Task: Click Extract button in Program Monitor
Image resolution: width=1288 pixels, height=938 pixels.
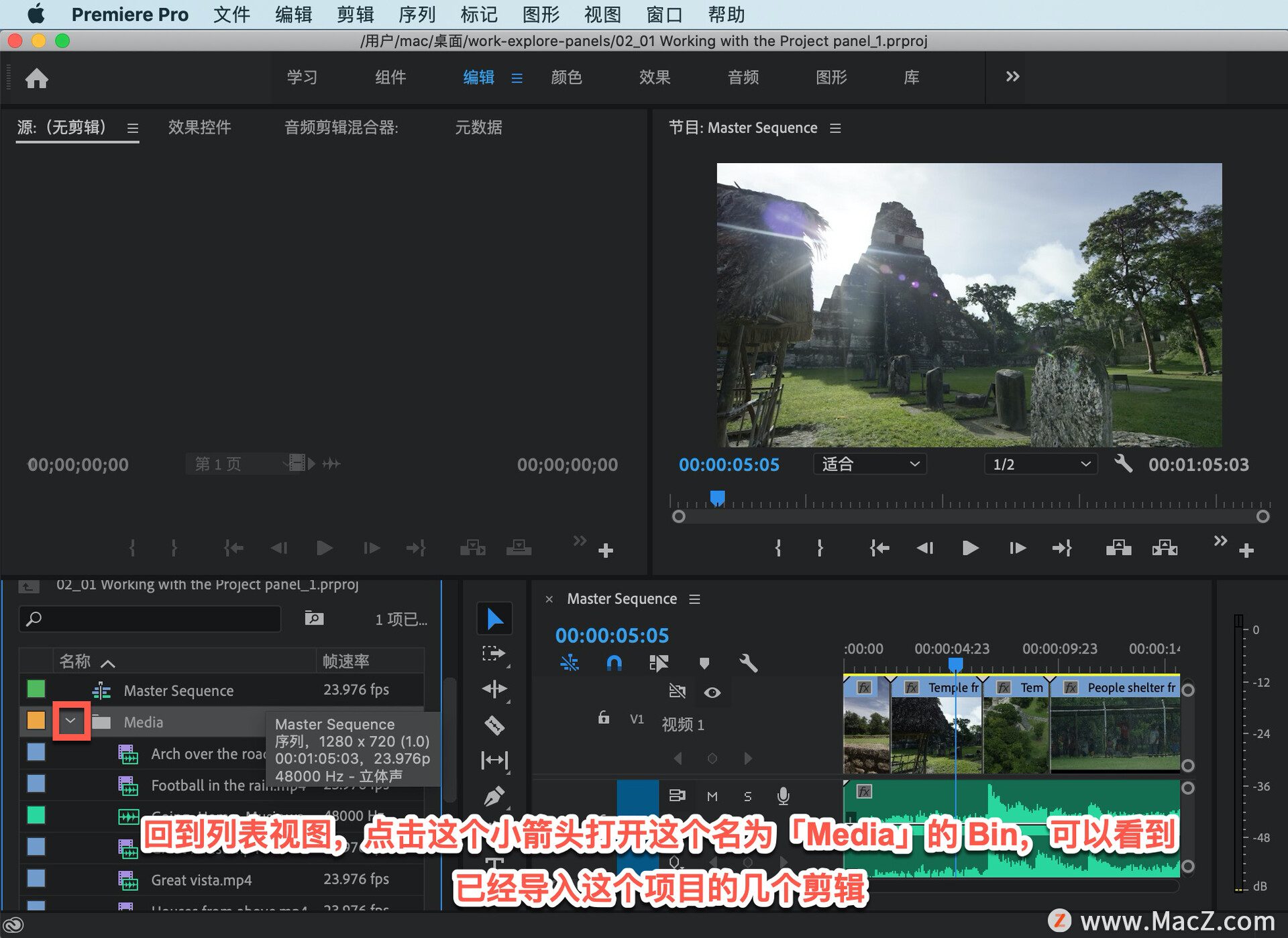Action: click(x=1165, y=548)
